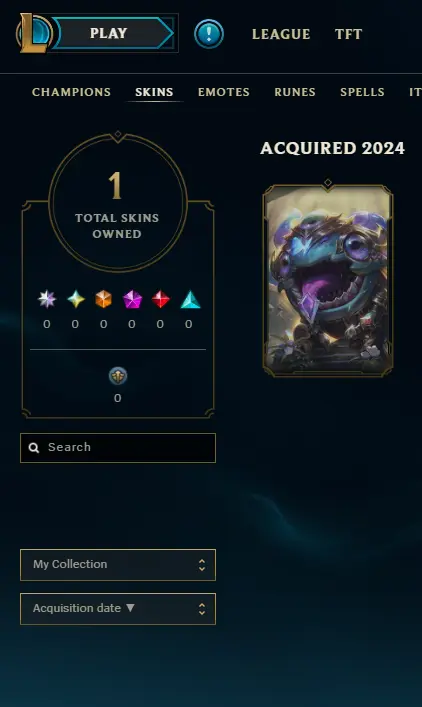Screen dimensions: 422x707
Task: Click the League of Legends logo icon
Action: tap(34, 33)
